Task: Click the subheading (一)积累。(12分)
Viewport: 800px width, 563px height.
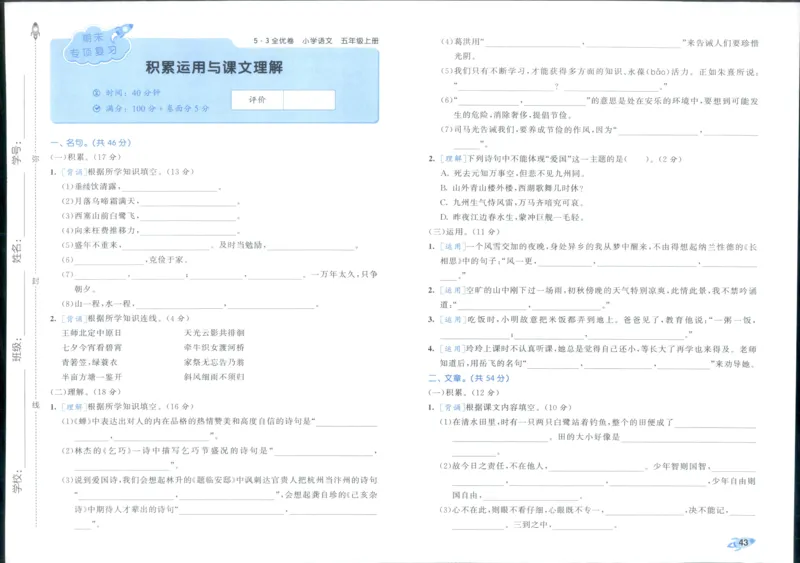Action: click(x=464, y=393)
